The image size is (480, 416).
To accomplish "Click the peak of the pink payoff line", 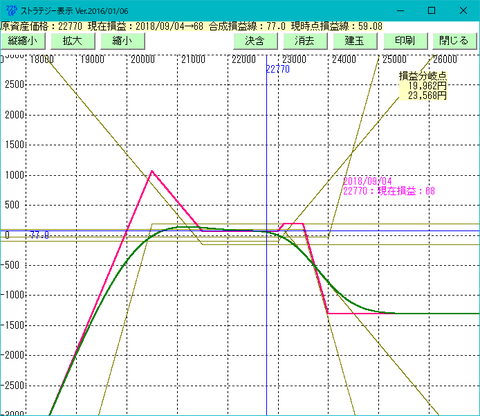I will [x=152, y=171].
